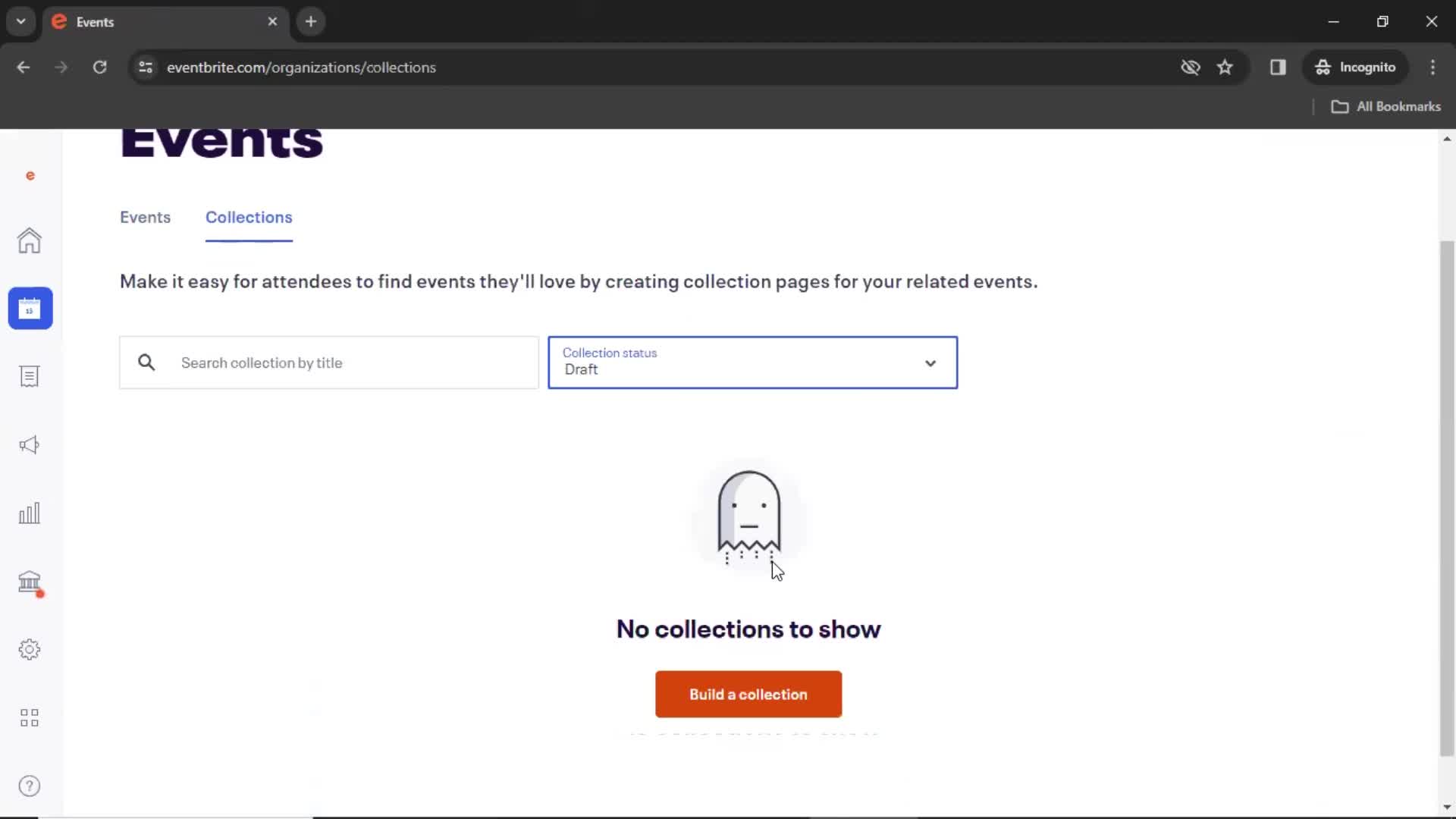This screenshot has width=1456, height=819.
Task: Switch to the Events tab
Action: pos(145,217)
